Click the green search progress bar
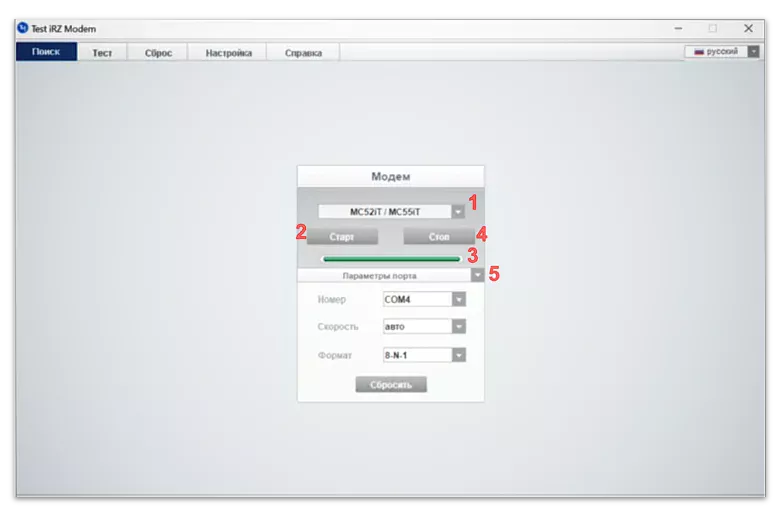This screenshot has height=513, width=780. [391, 259]
